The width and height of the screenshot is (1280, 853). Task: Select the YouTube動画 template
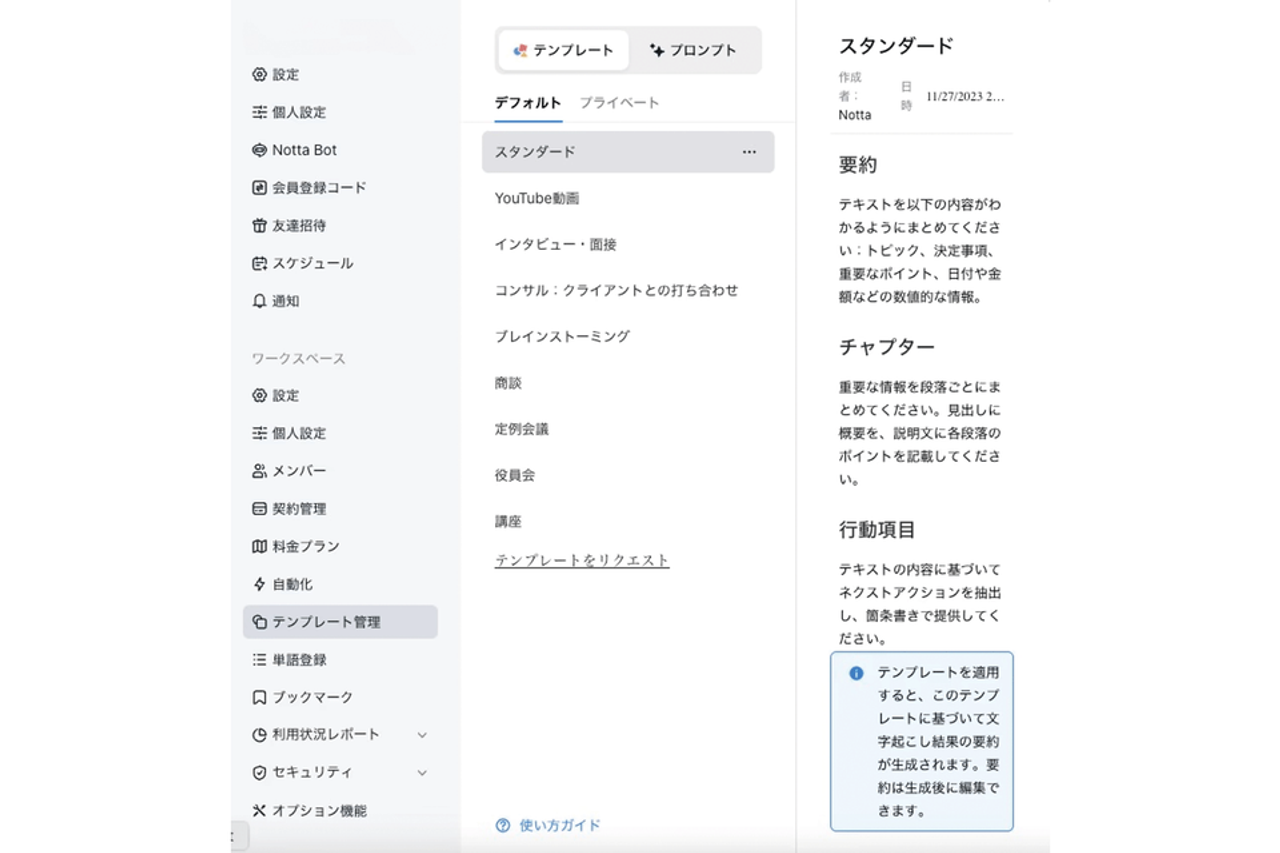[537, 199]
